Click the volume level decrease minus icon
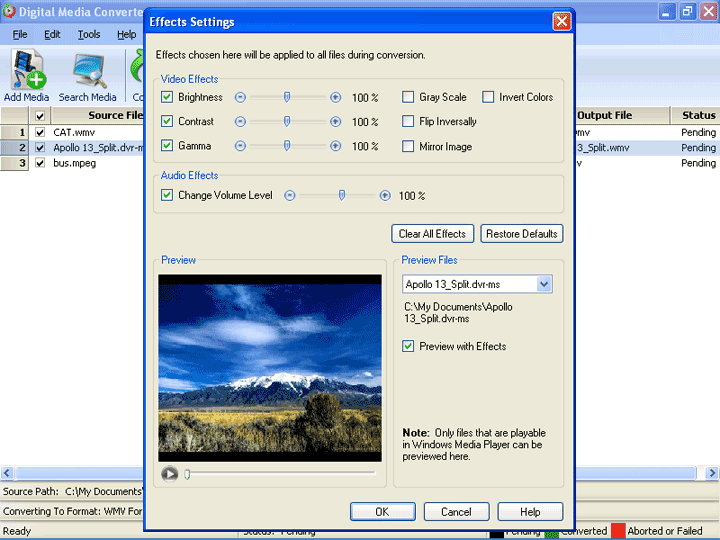The height and width of the screenshot is (540, 720). [x=290, y=196]
